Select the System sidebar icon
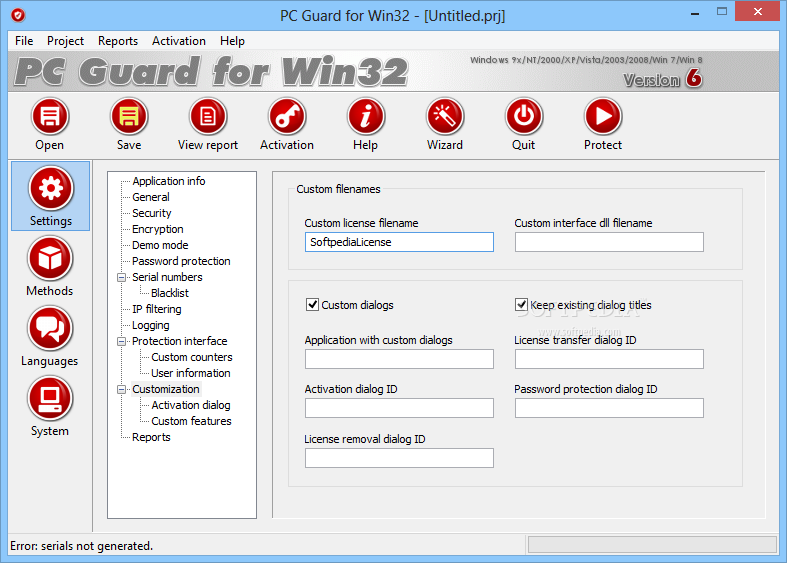The height and width of the screenshot is (563, 787). pyautogui.click(x=50, y=398)
